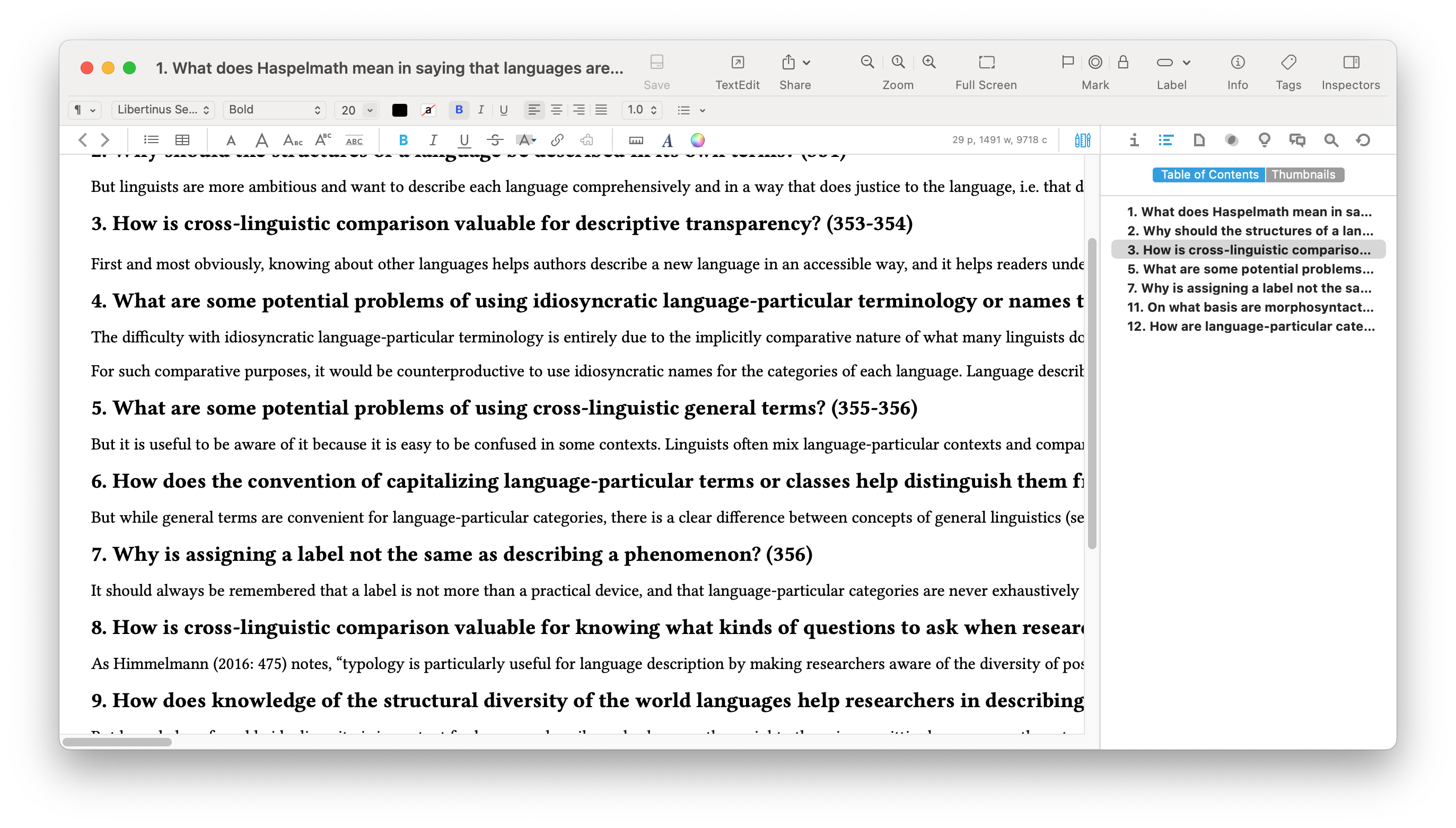Jump to heading 7 in contents
This screenshot has width=1456, height=828.
[x=1249, y=288]
